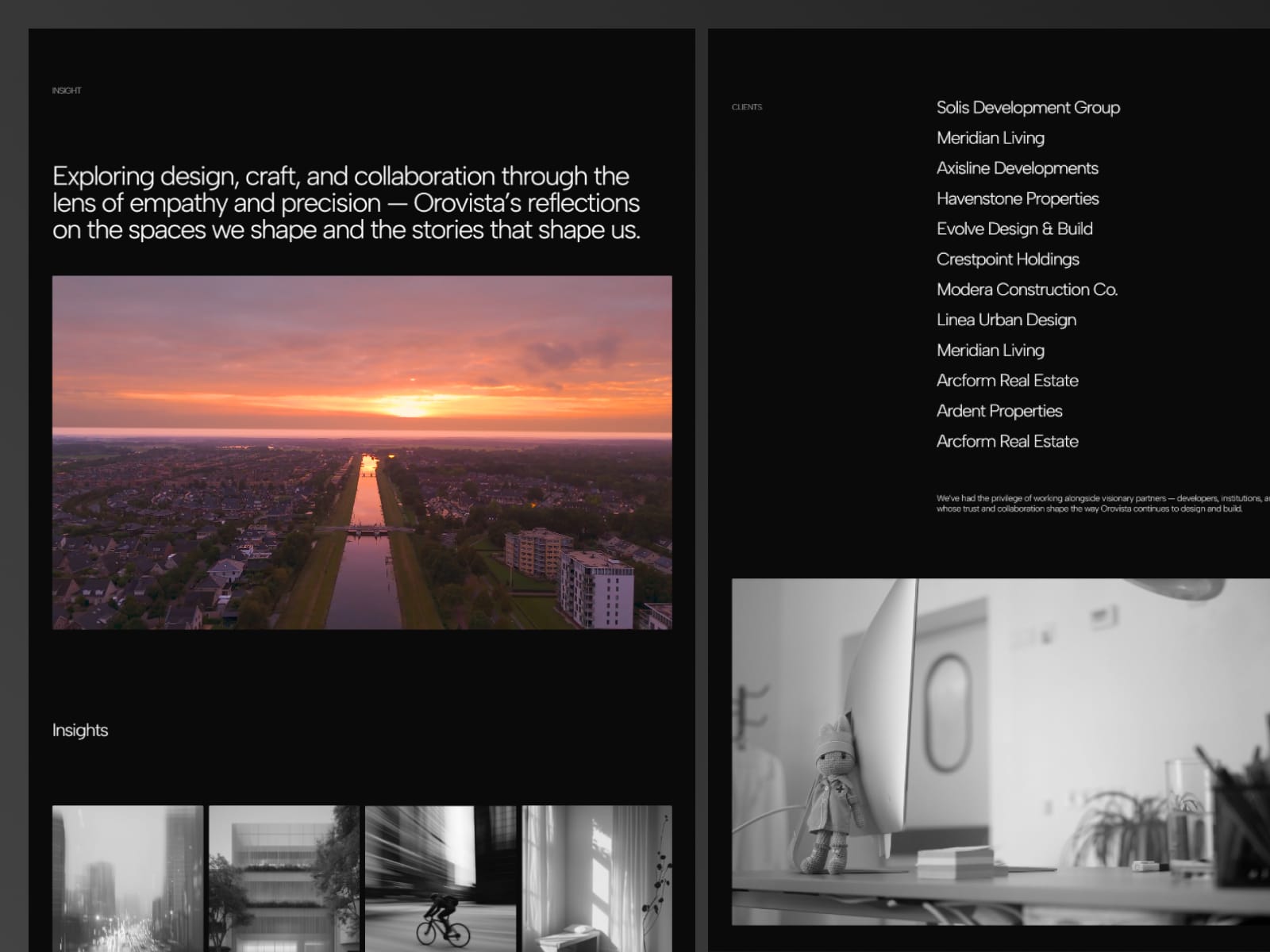Open the cyclist motion-blur insight thumbnail
This screenshot has width=1270, height=952.
[441, 878]
